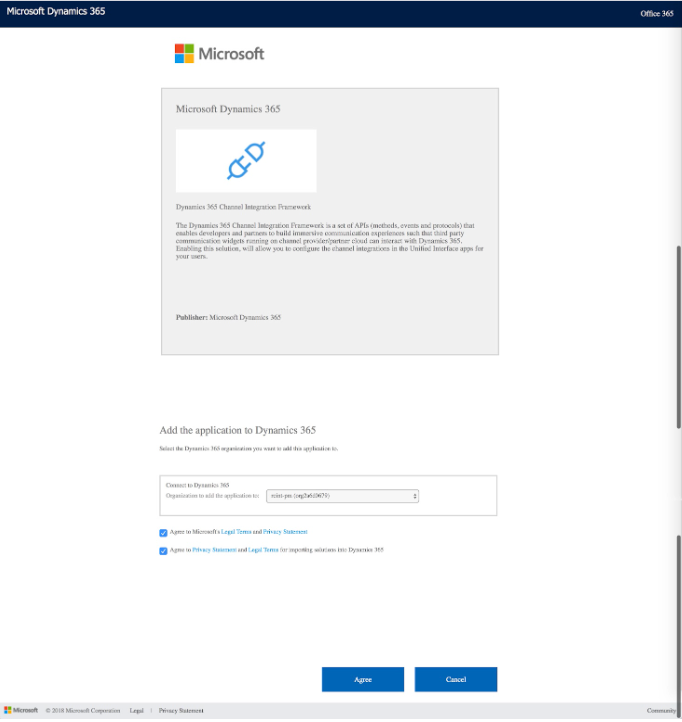Image resolution: width=682 pixels, height=722 pixels.
Task: Open the footer Privacy Statement link
Action: click(x=181, y=711)
